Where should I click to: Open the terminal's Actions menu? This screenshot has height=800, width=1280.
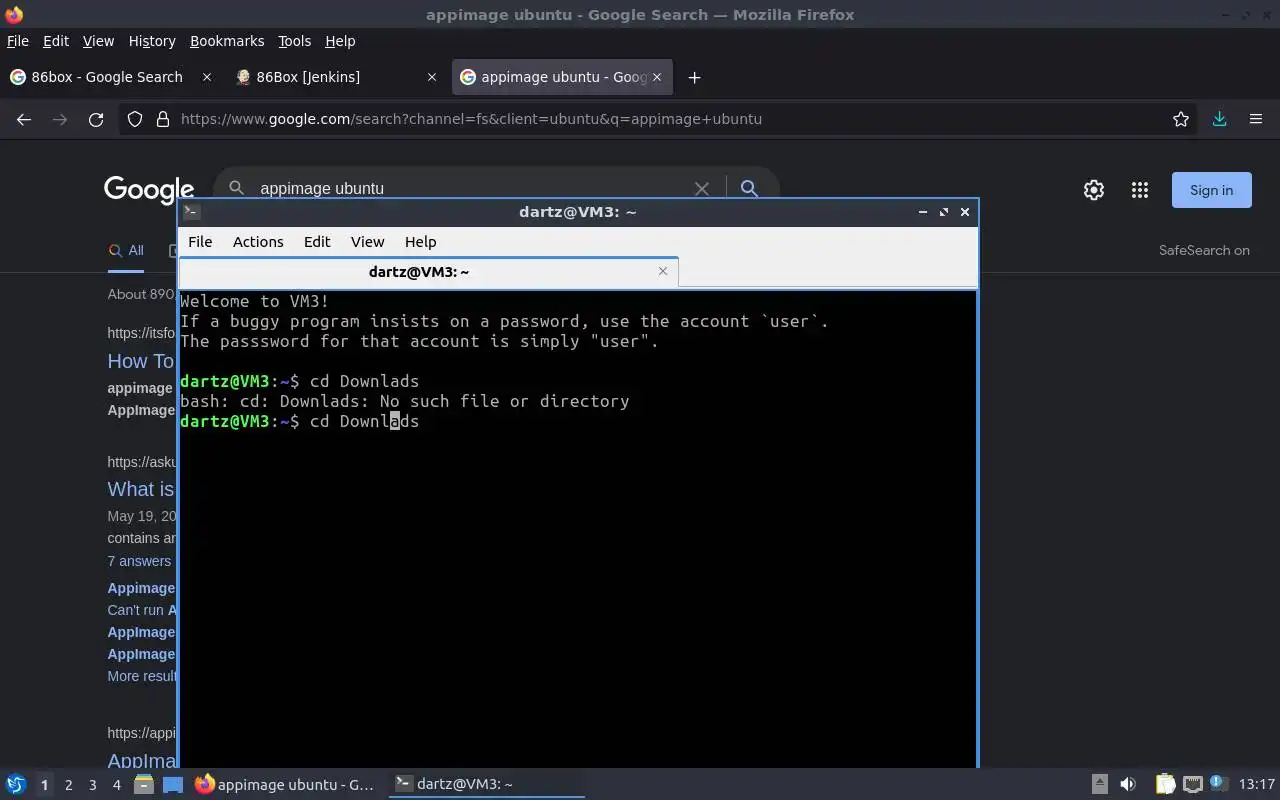(258, 242)
